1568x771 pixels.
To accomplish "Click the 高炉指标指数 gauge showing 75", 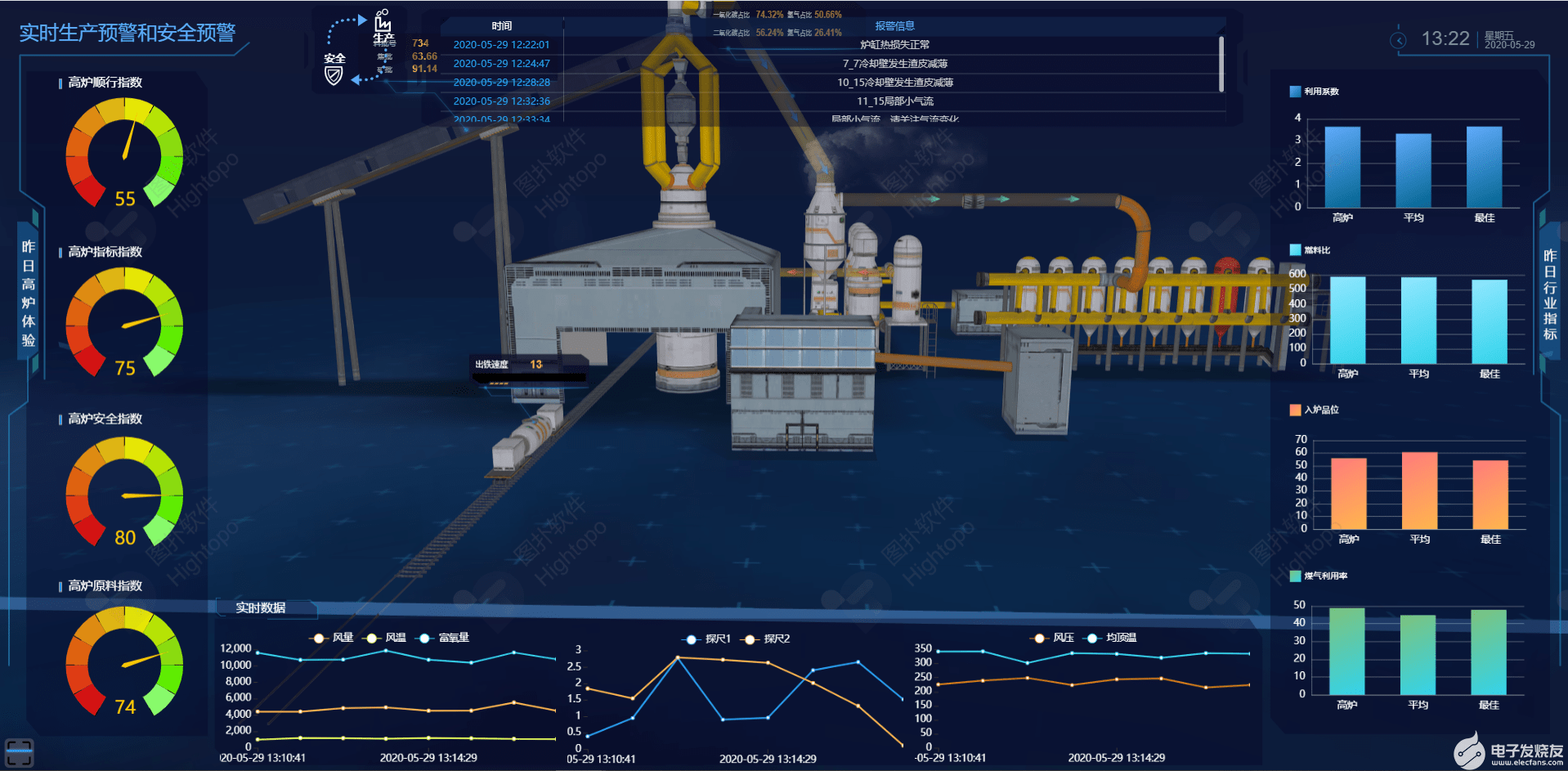I will tap(124, 322).
